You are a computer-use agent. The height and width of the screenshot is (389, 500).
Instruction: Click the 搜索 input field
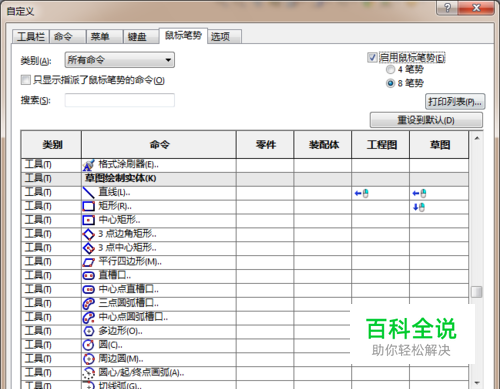(120, 100)
